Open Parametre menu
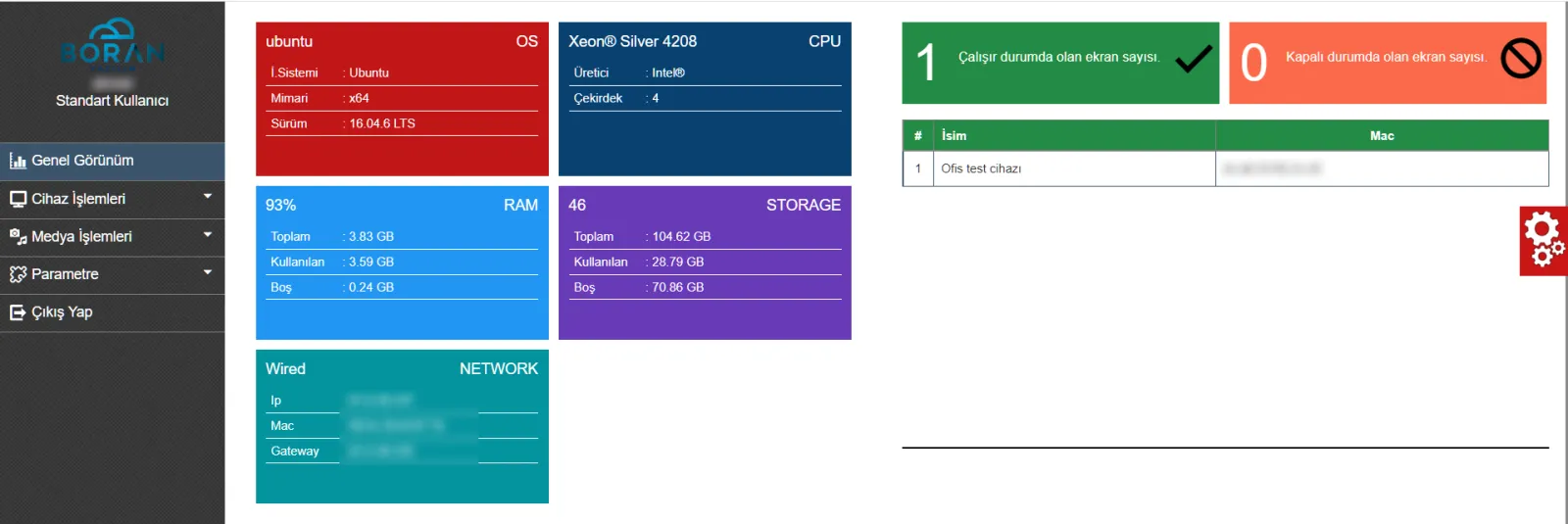Image resolution: width=1568 pixels, height=524 pixels. coord(112,274)
